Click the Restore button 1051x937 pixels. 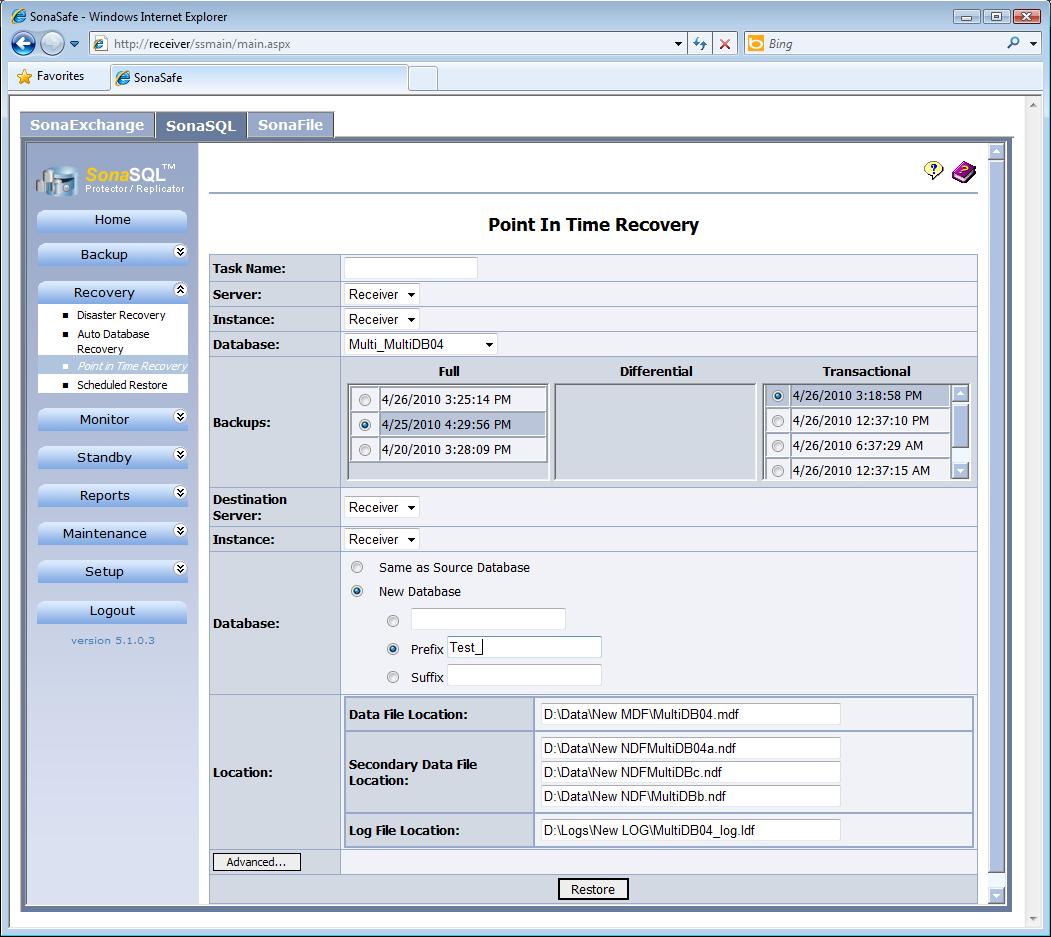(593, 890)
